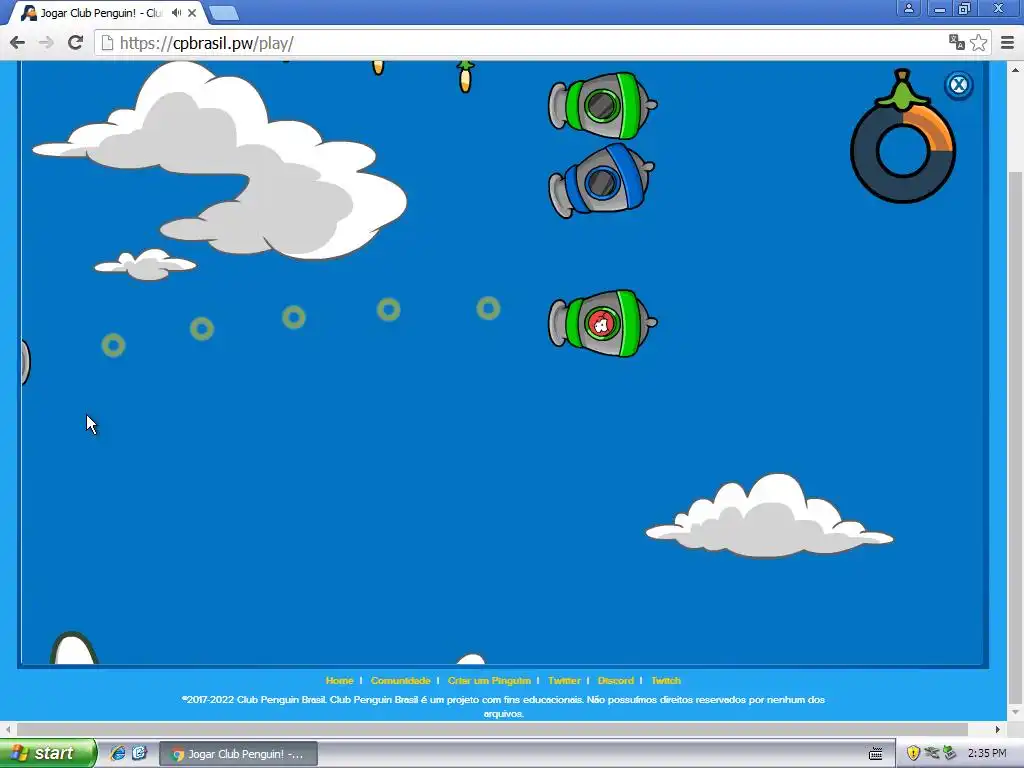Screen dimensions: 1024x768
Task: Click the security shield tray icon
Action: click(913, 753)
